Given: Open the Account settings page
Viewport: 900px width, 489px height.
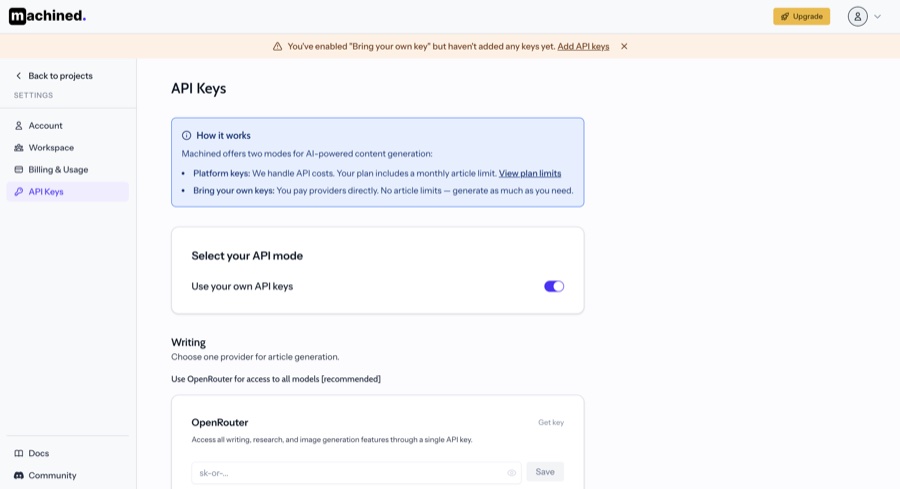Looking at the screenshot, I should 45,125.
